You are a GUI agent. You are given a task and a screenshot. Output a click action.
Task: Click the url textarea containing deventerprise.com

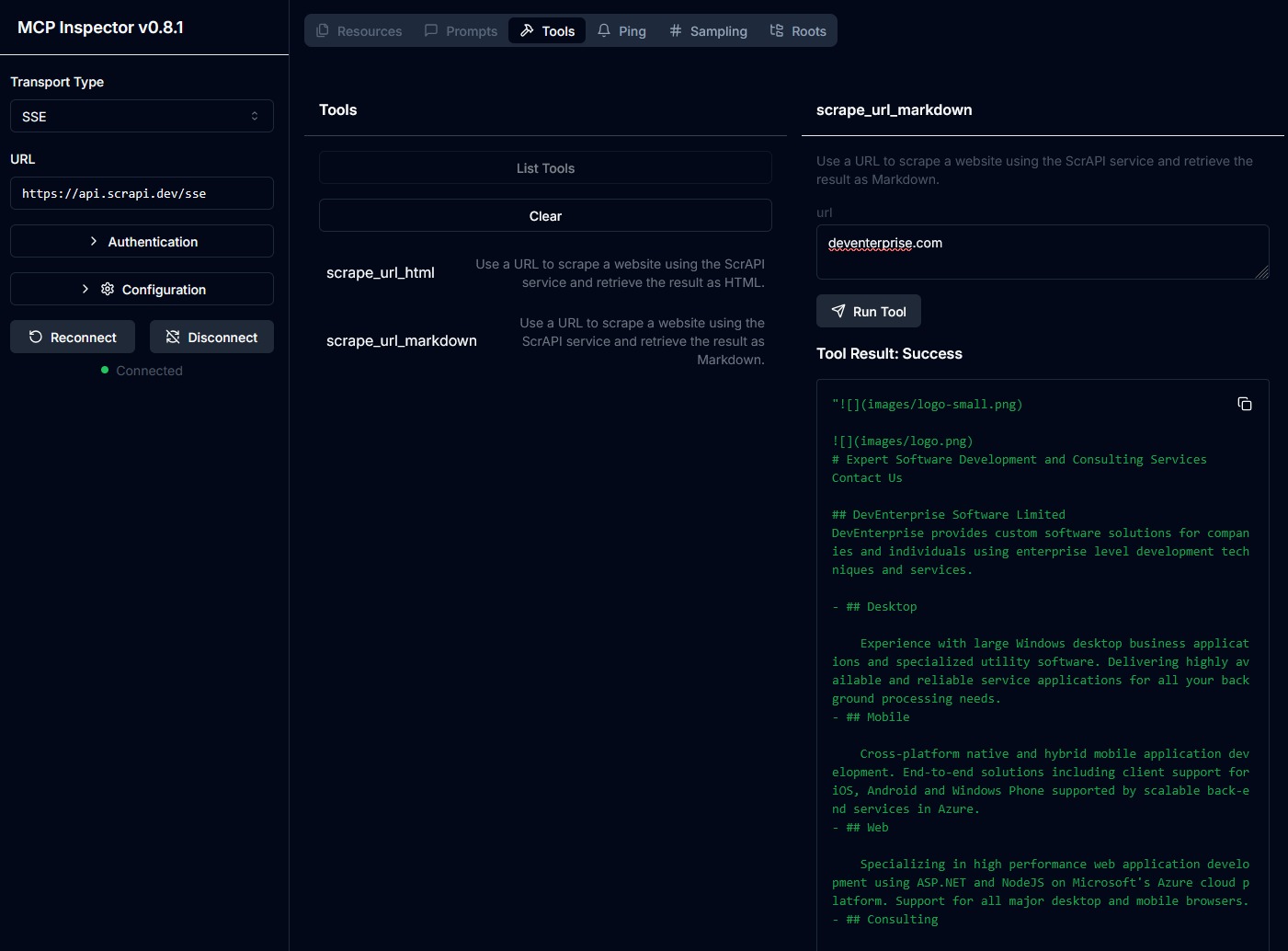pos(1043,251)
